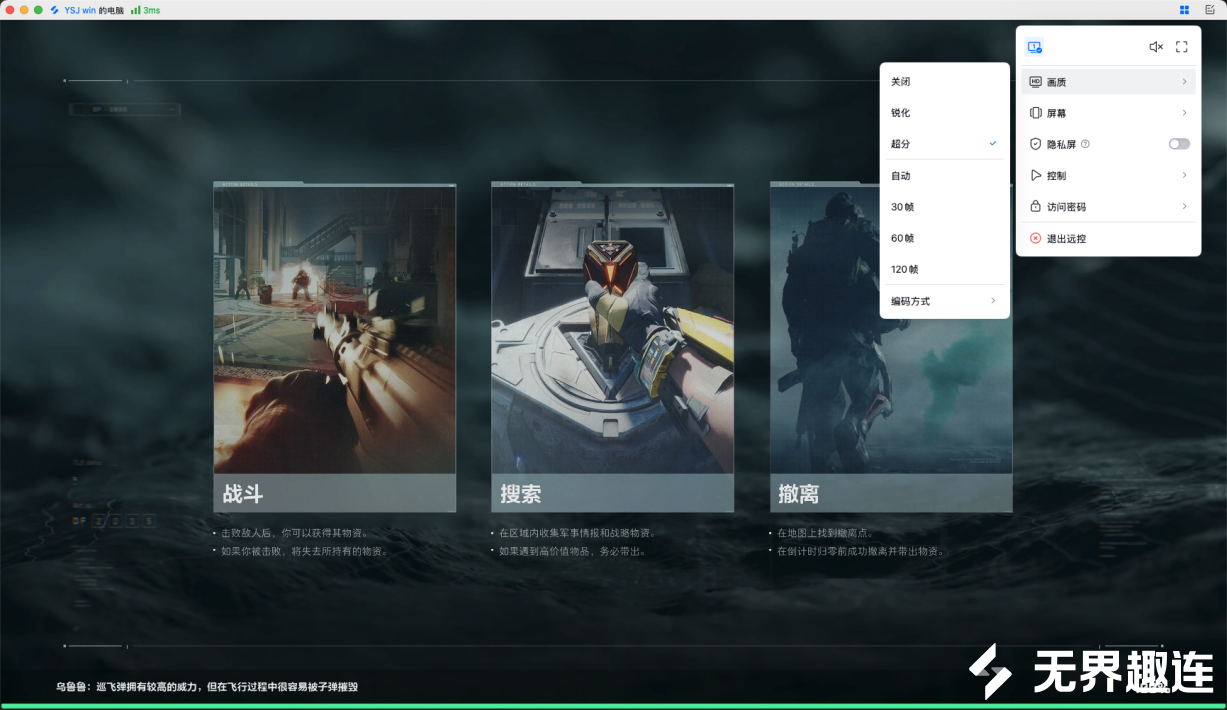The width and height of the screenshot is (1227, 710).
Task: Enter fullscreen via the corner-brackets icon
Action: (x=1181, y=47)
